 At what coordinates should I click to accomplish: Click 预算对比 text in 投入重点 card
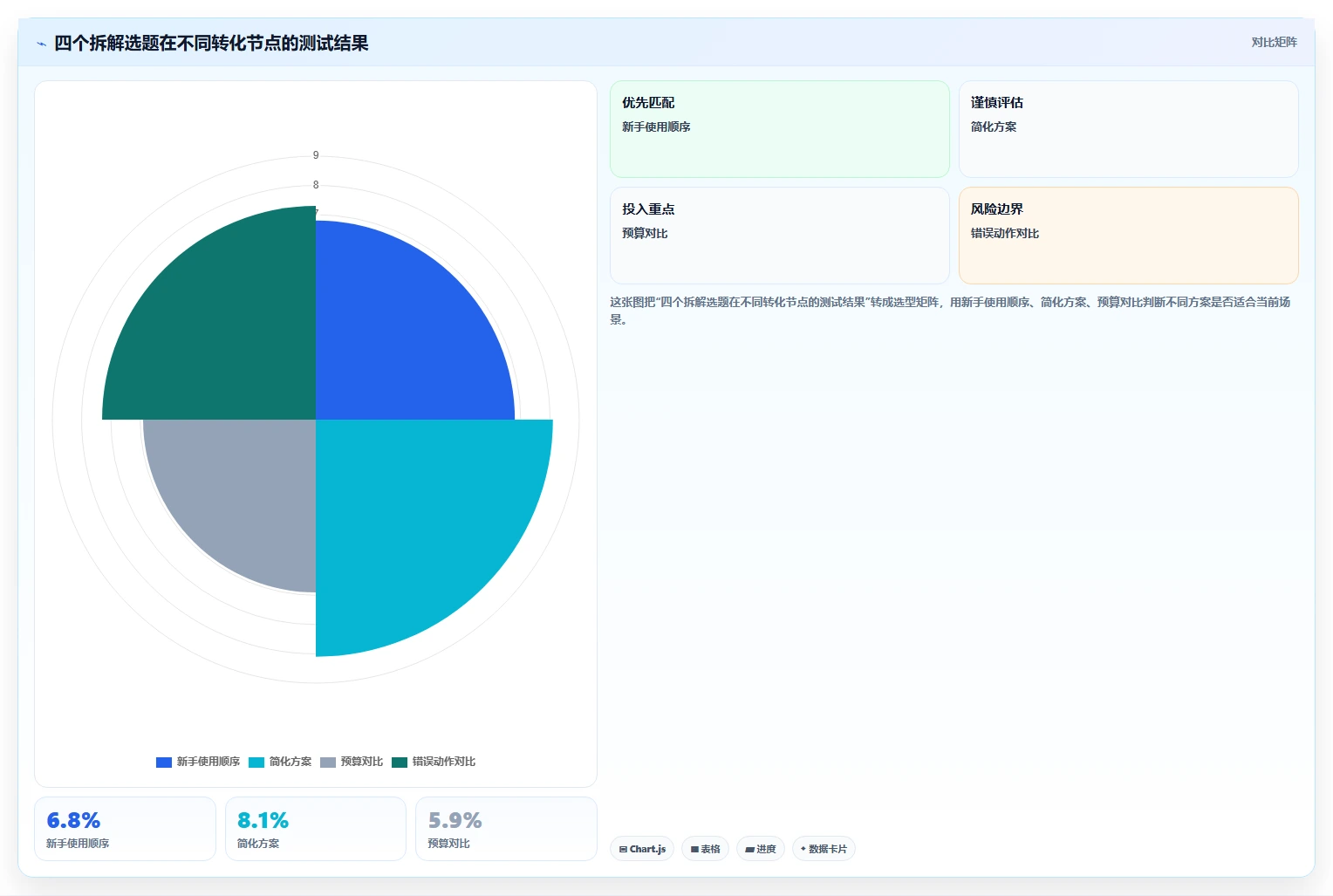pos(645,234)
